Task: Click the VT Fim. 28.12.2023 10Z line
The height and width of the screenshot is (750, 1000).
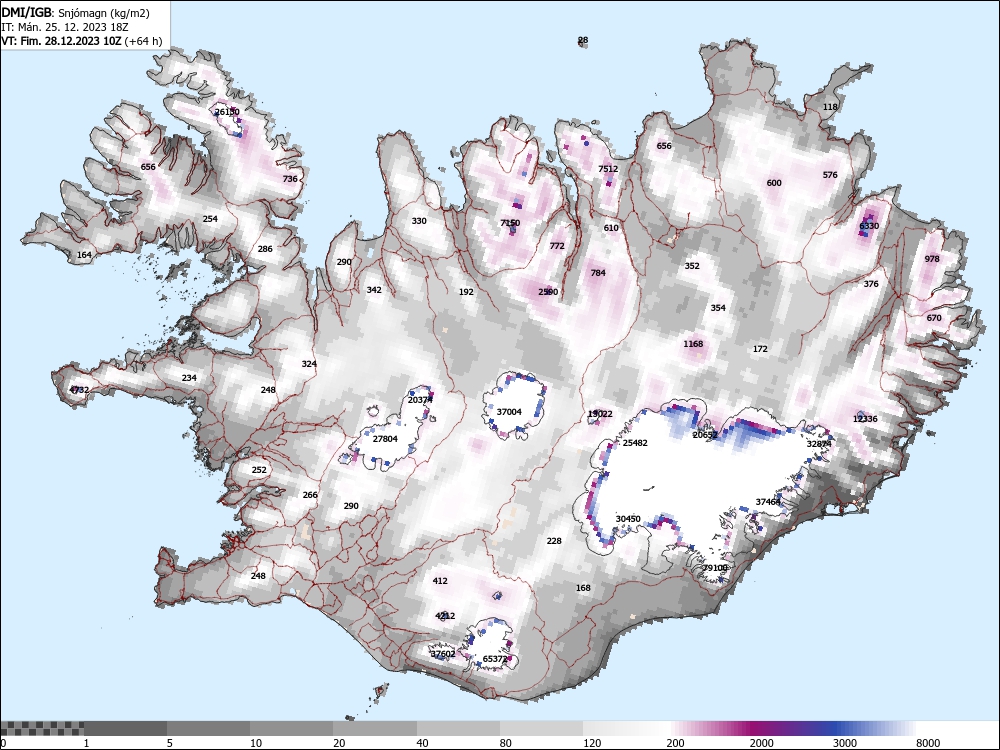Action: [x=82, y=41]
